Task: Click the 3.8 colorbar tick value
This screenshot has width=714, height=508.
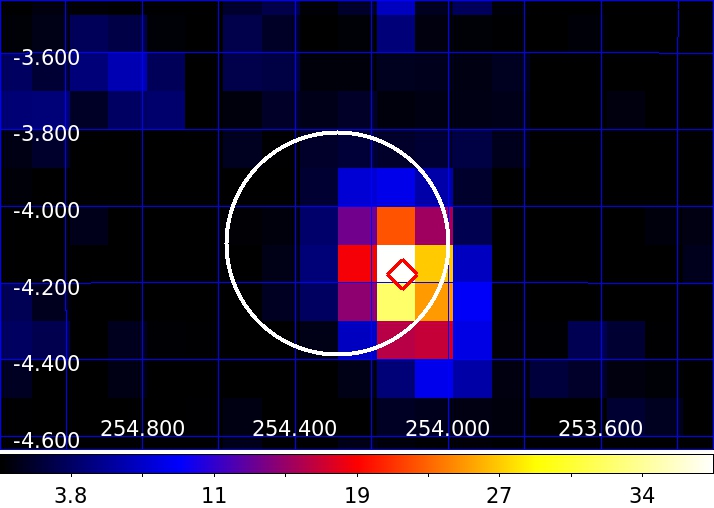Action: click(71, 495)
